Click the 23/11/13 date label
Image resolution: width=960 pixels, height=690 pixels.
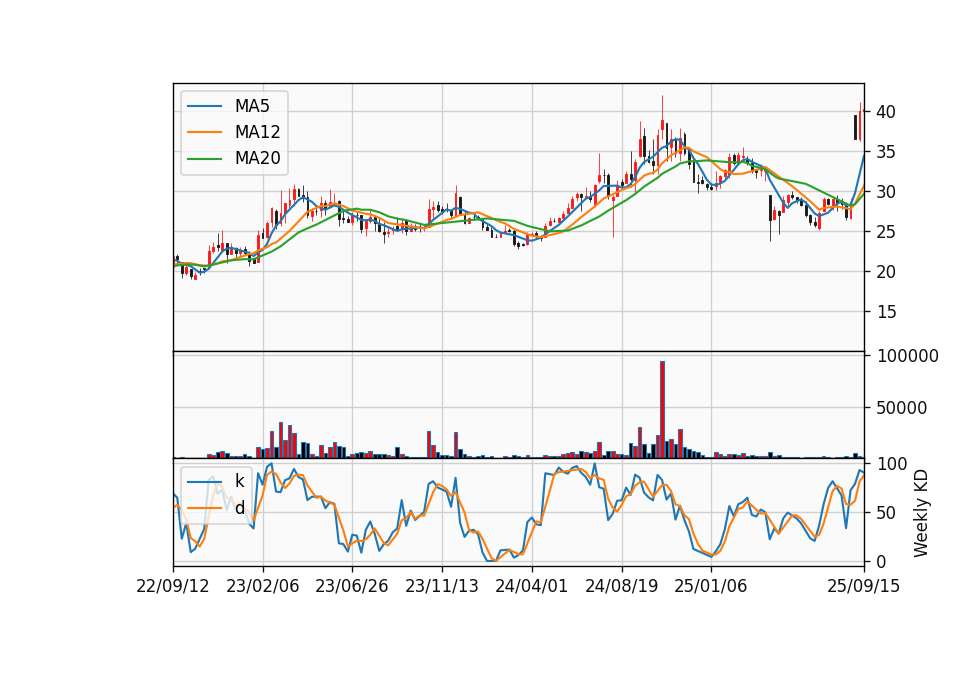click(441, 586)
